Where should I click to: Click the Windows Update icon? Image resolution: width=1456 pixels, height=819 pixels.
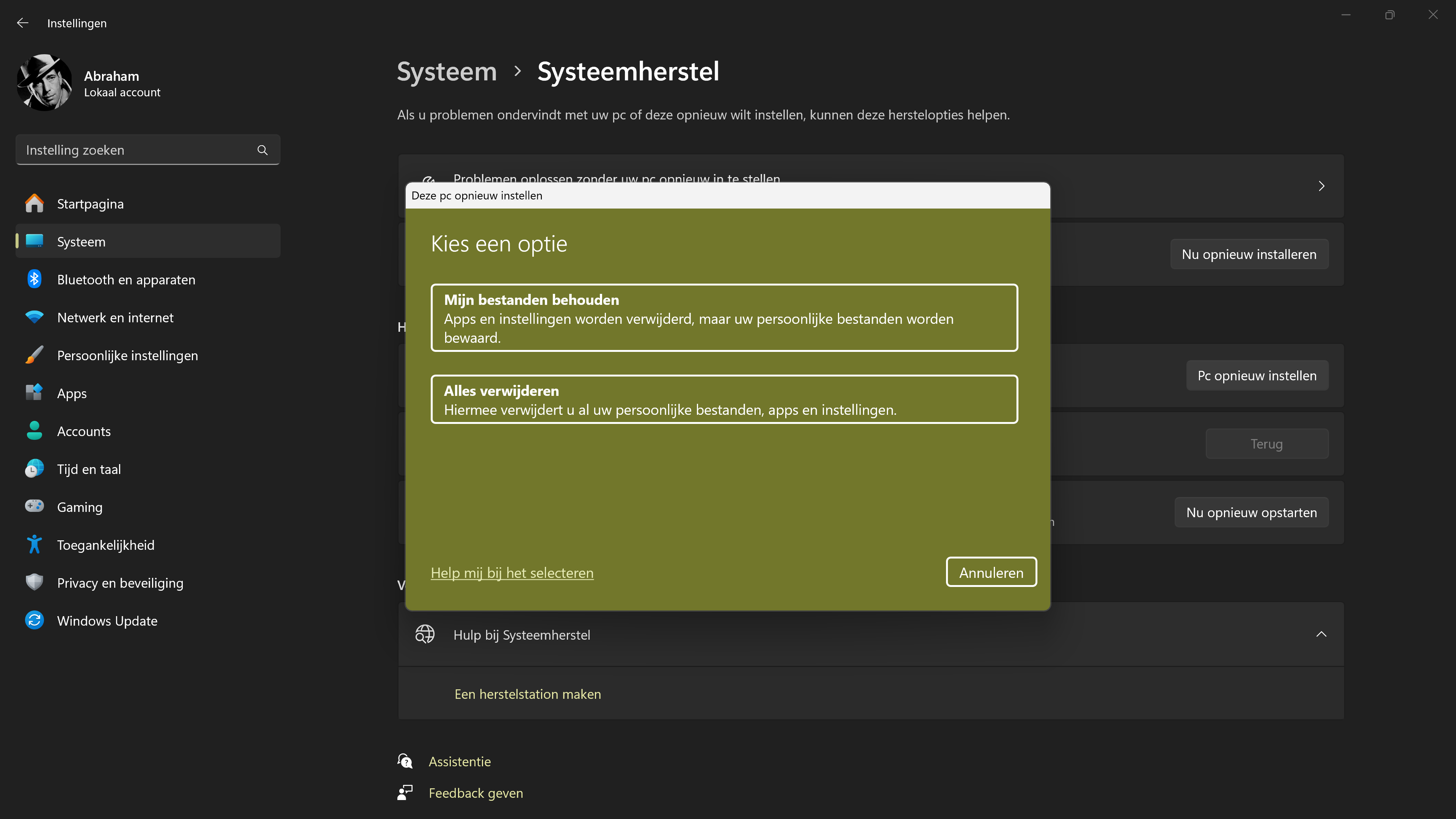[x=34, y=620]
